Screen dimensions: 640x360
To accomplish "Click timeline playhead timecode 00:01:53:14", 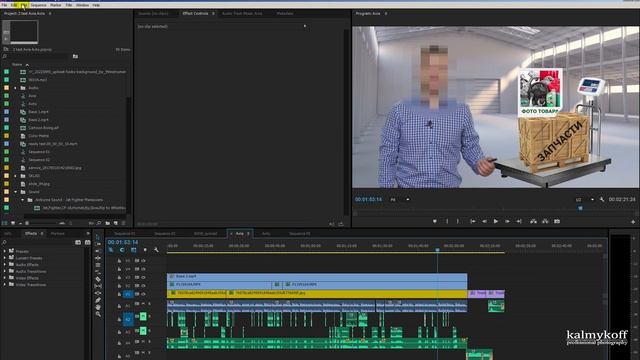I will [123, 242].
